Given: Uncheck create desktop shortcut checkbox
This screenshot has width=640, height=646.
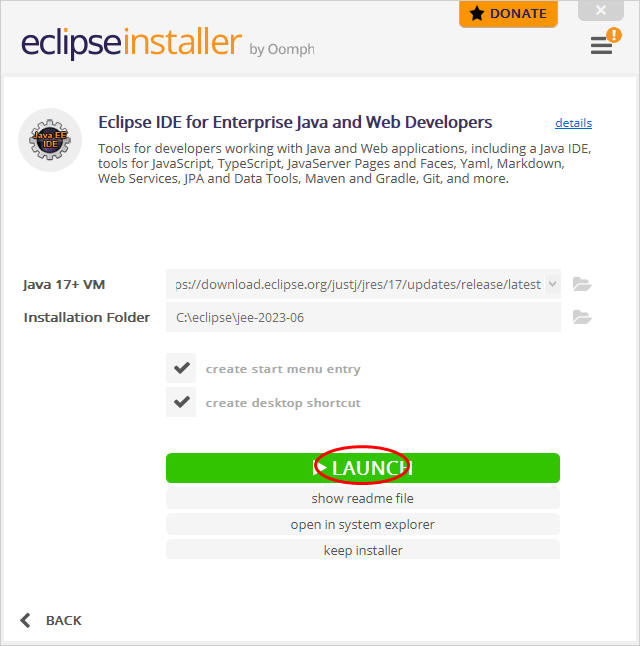Looking at the screenshot, I should tap(181, 402).
